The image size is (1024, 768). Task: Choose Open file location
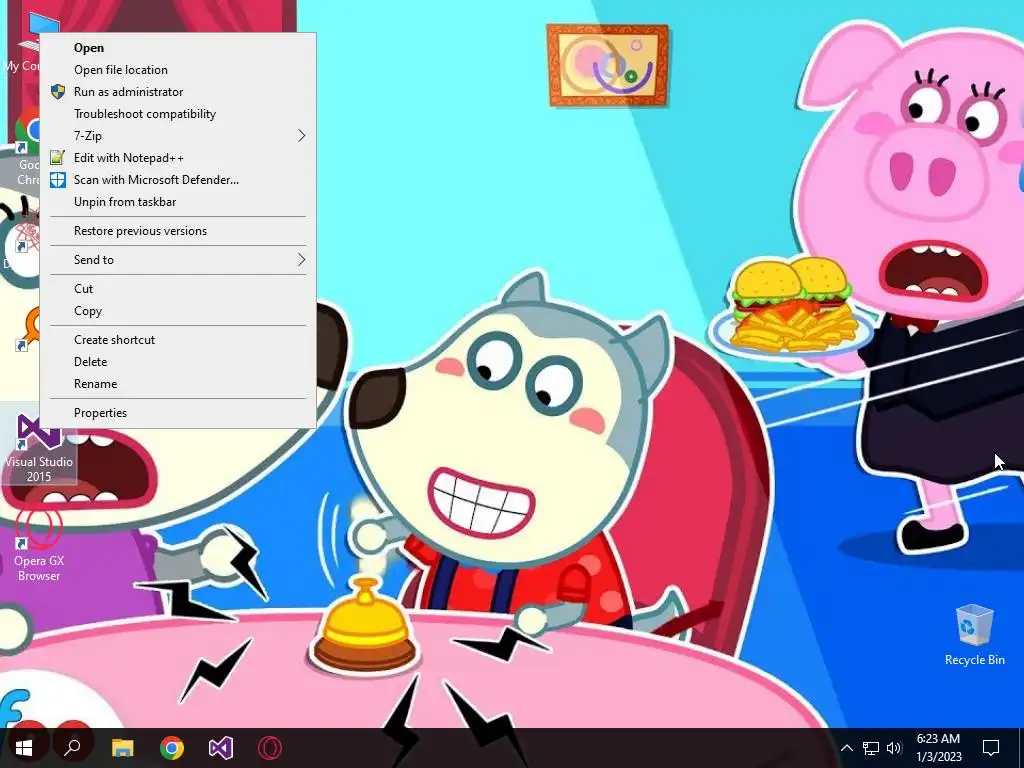click(x=178, y=70)
